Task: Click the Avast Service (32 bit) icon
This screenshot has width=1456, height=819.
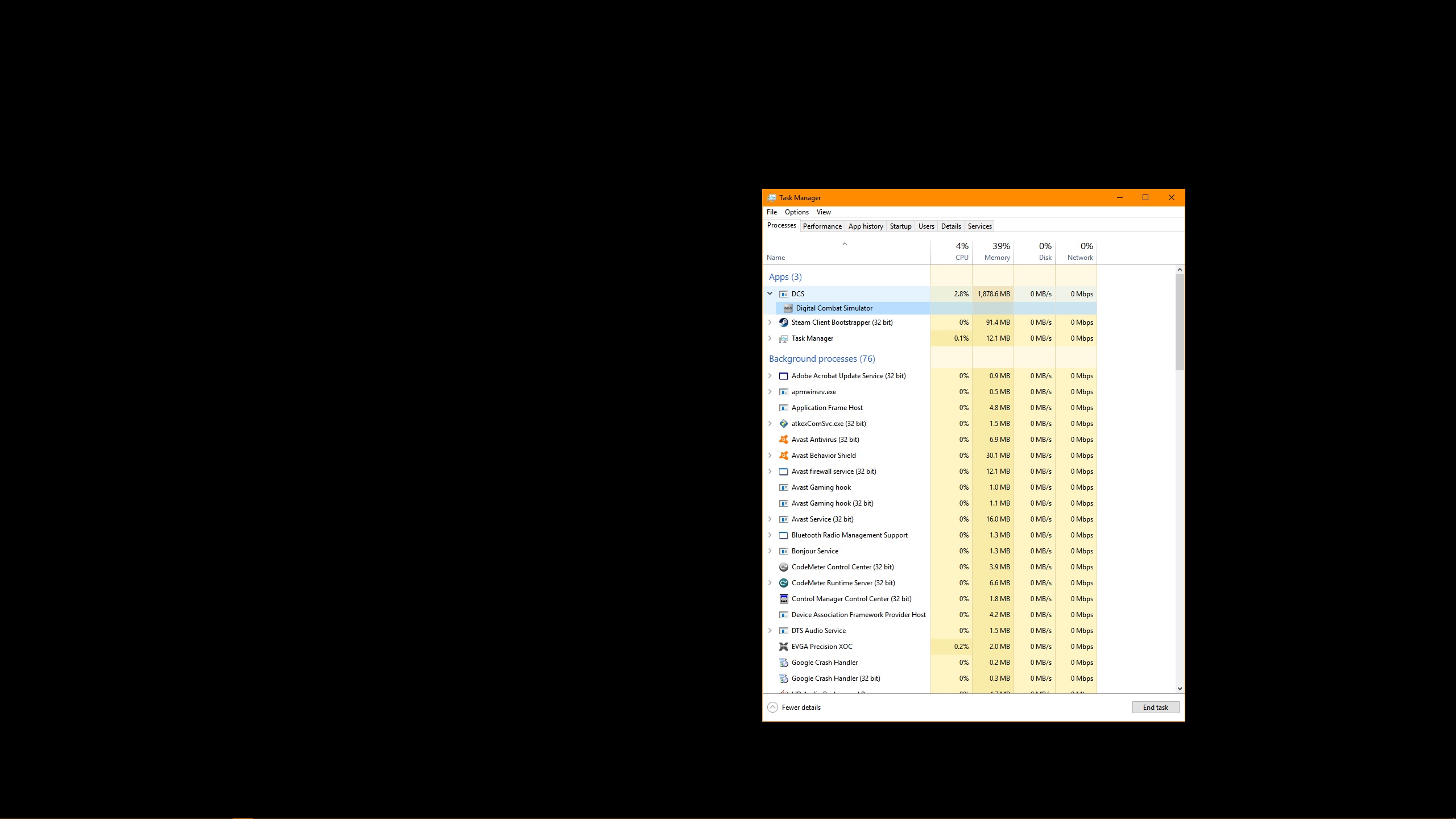Action: 783,519
